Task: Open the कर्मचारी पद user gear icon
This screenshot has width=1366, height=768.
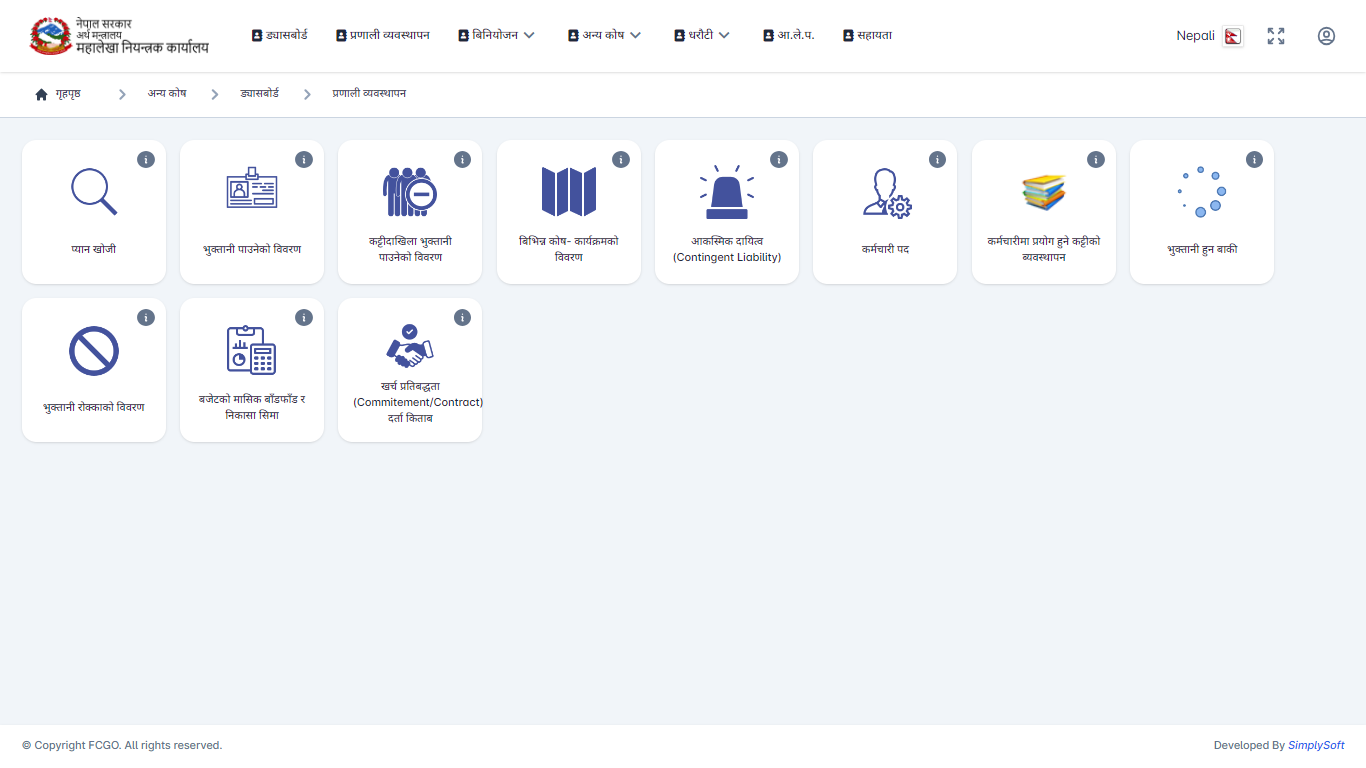Action: pyautogui.click(x=886, y=193)
